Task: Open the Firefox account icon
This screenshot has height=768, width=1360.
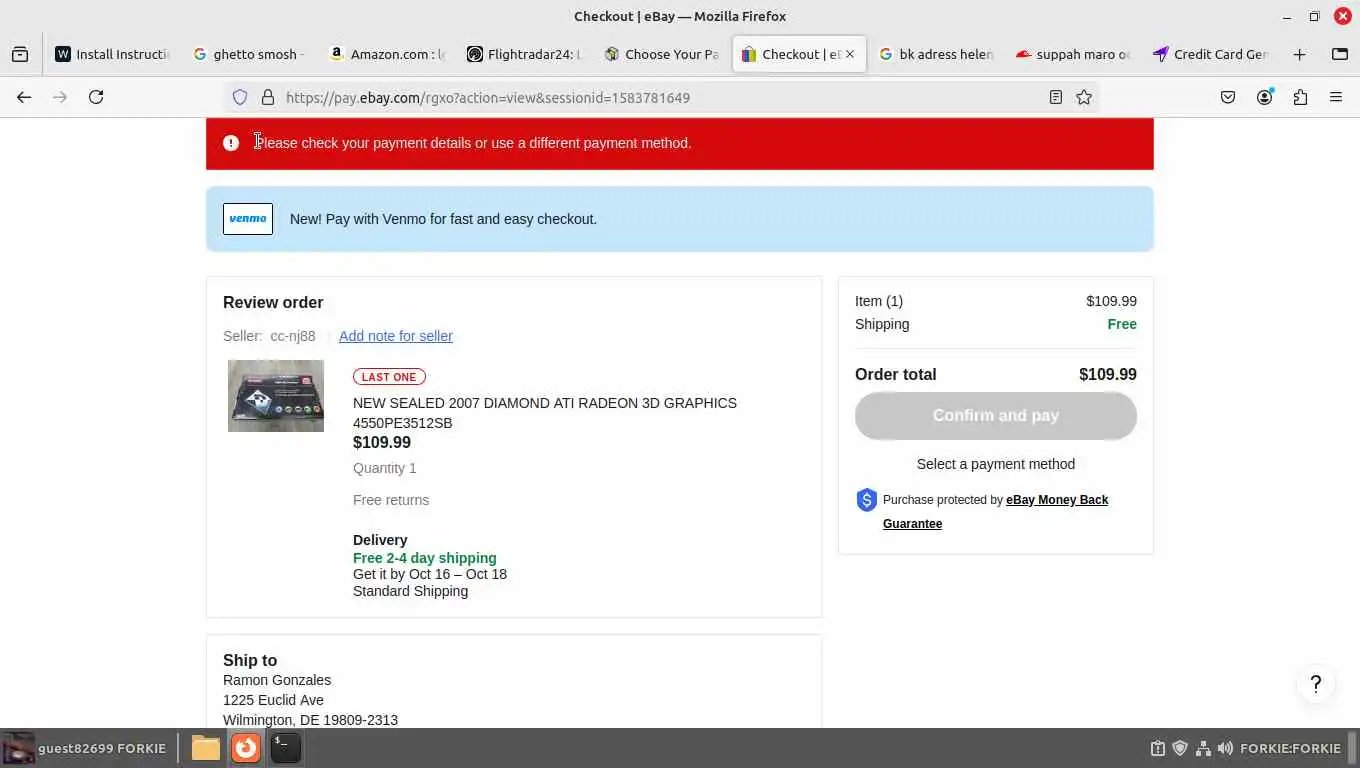Action: [1265, 97]
